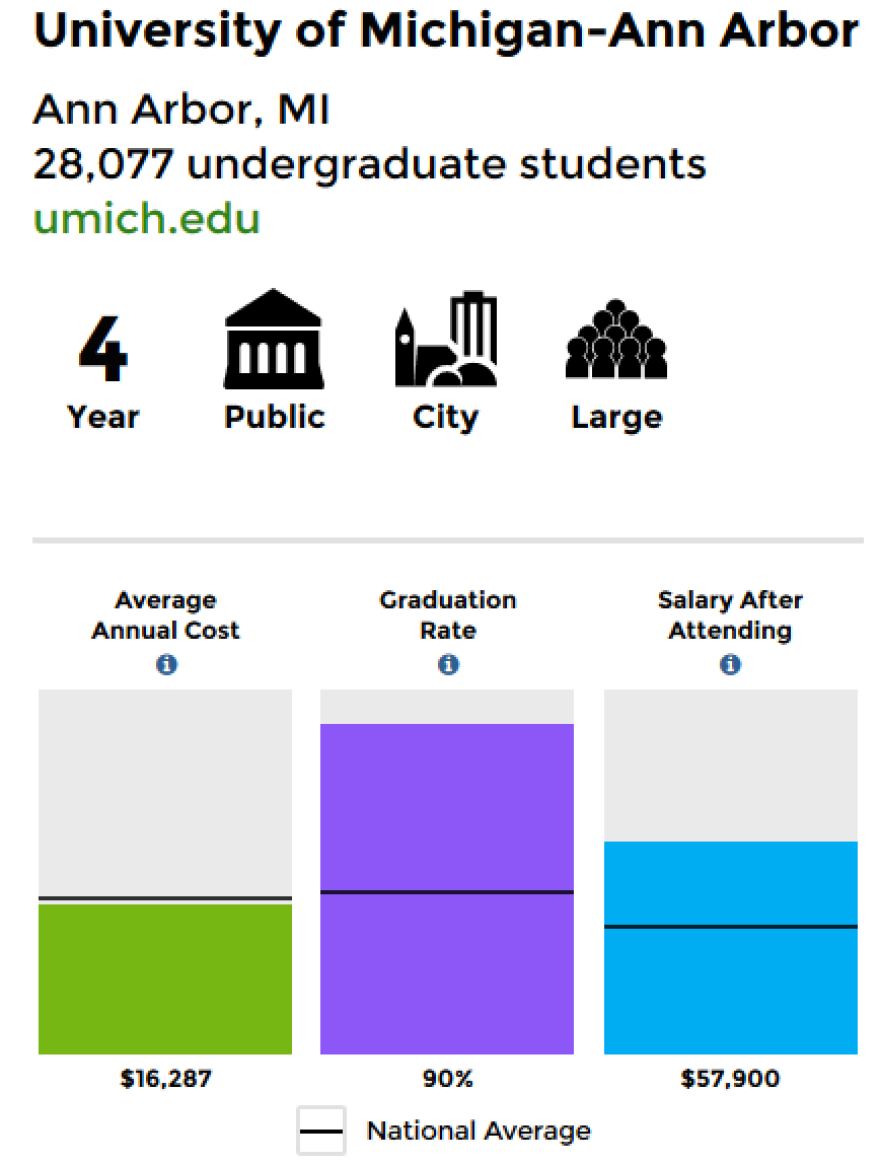Click the blue salary bar
Viewport: 880px width, 1164px height.
pyautogui.click(x=731, y=947)
